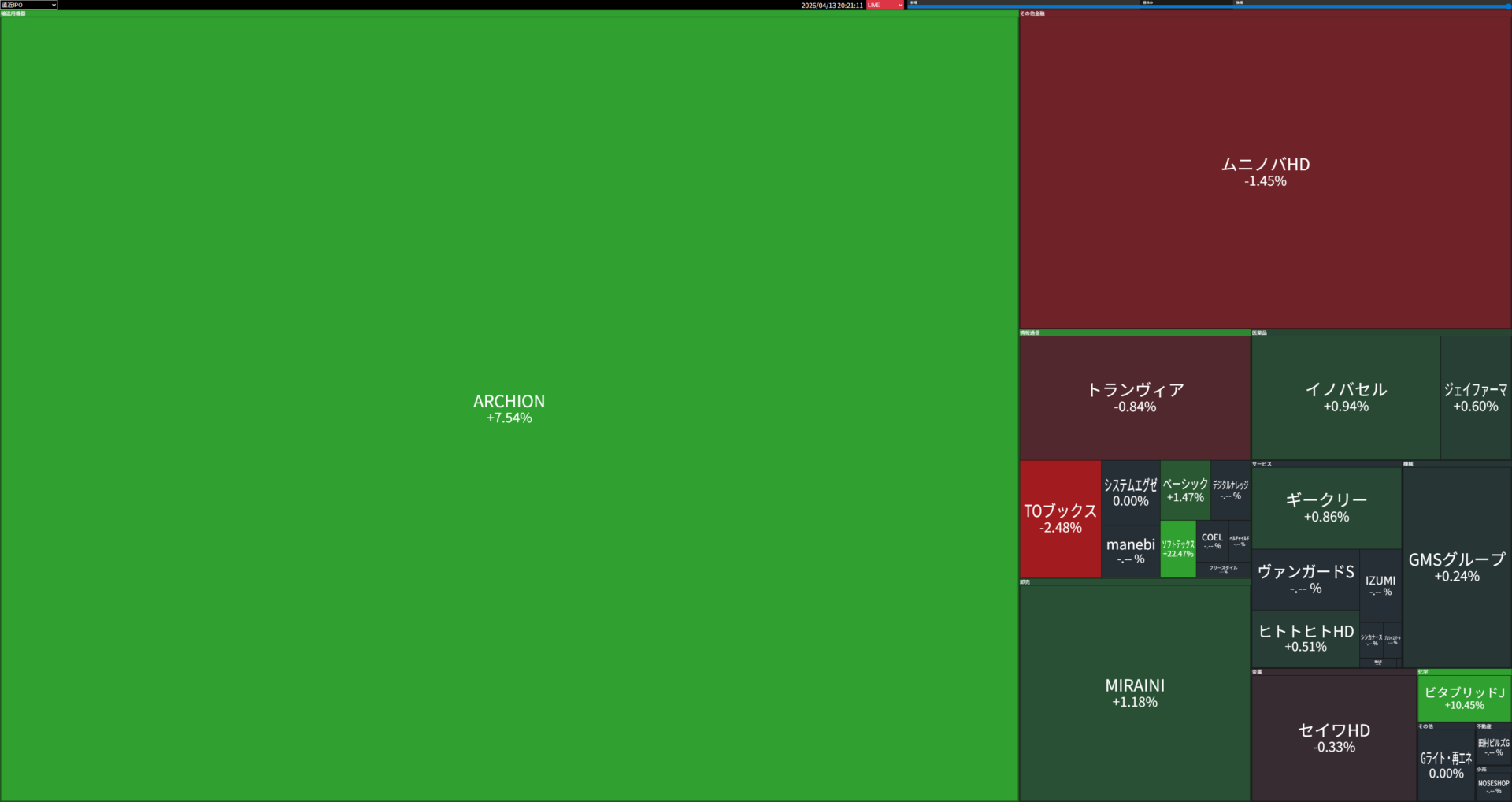Click the ソフトテックス +22.47% tile

coord(1178,548)
